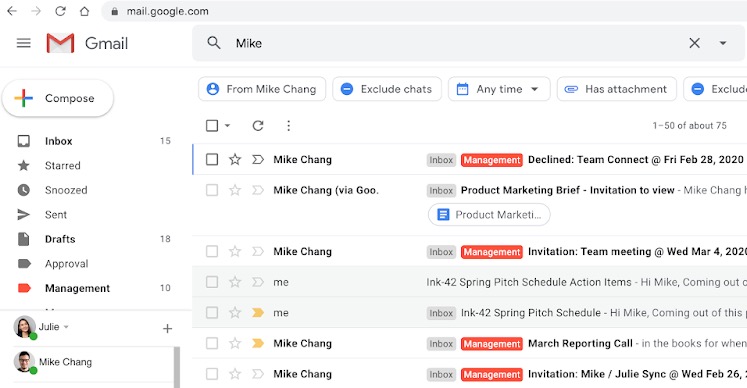Toggle importance marker on March Reporting Call
The width and height of the screenshot is (747, 388).
(258, 343)
